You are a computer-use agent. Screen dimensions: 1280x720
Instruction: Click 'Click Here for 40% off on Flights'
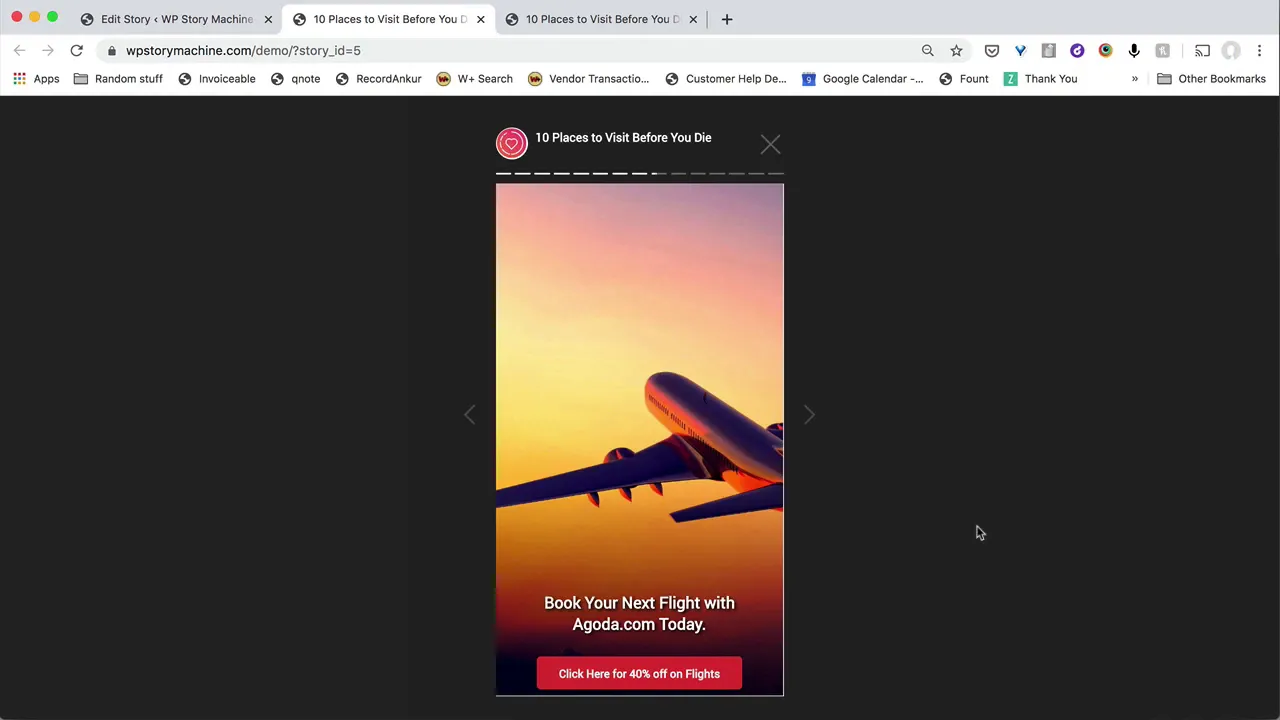639,674
